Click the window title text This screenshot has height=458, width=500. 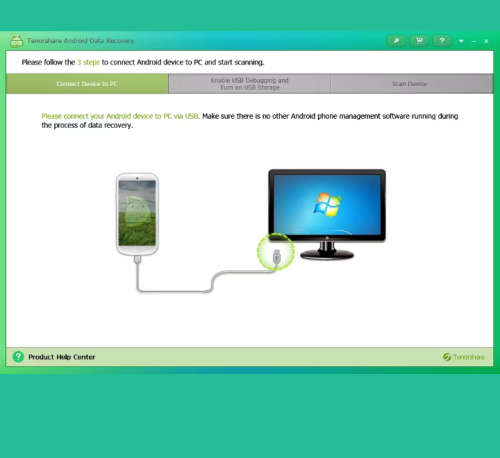(x=81, y=41)
